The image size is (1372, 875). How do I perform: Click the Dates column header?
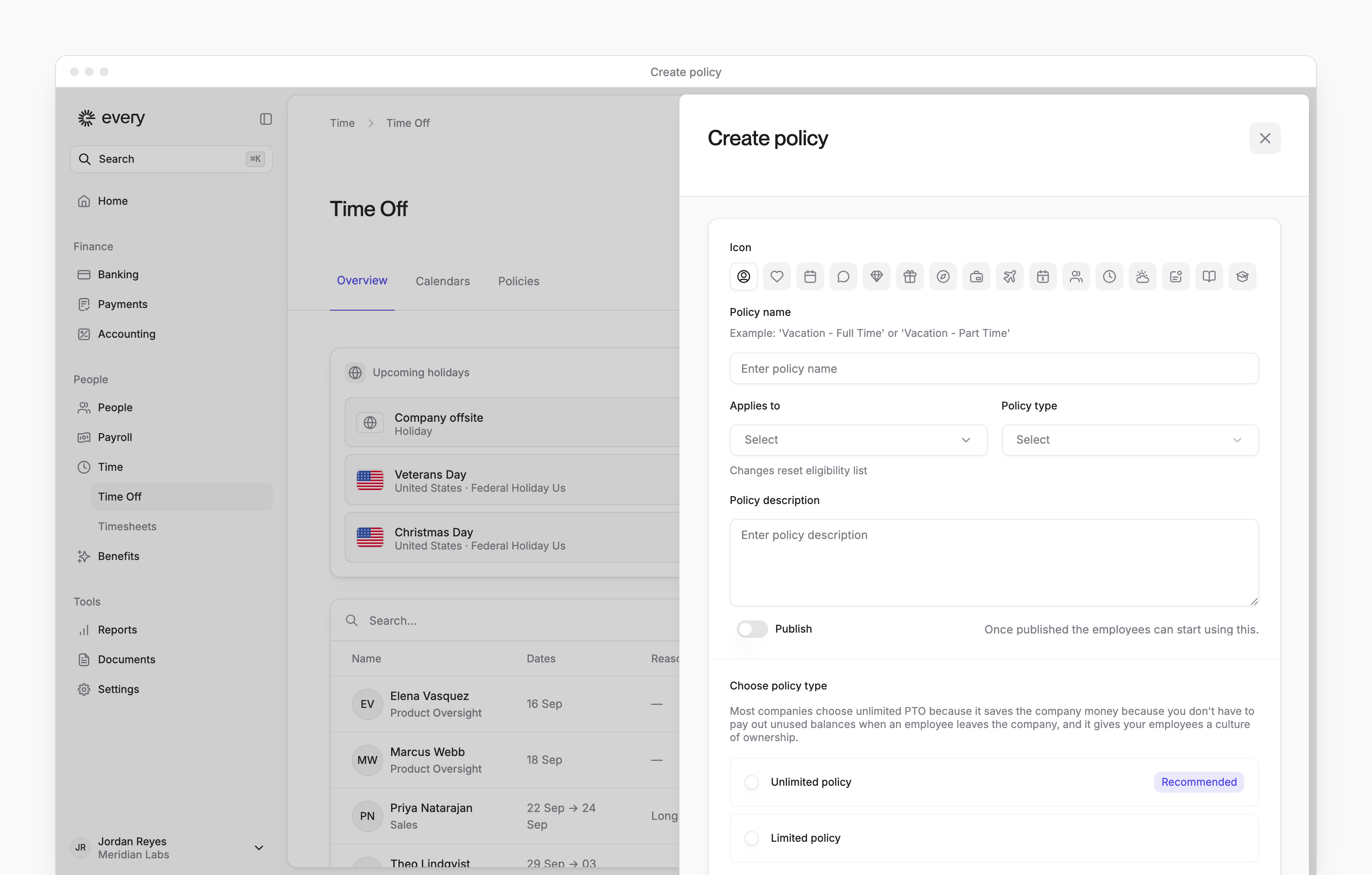click(x=541, y=658)
